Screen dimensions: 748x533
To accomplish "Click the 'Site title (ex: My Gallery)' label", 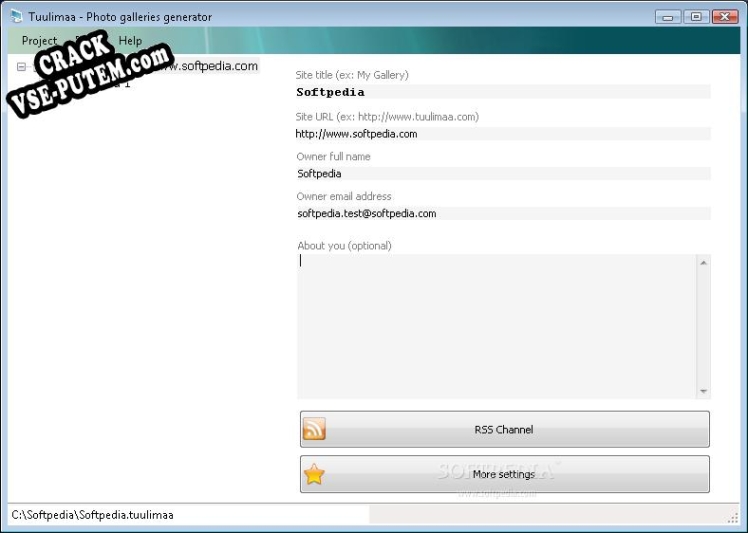I will [352, 75].
